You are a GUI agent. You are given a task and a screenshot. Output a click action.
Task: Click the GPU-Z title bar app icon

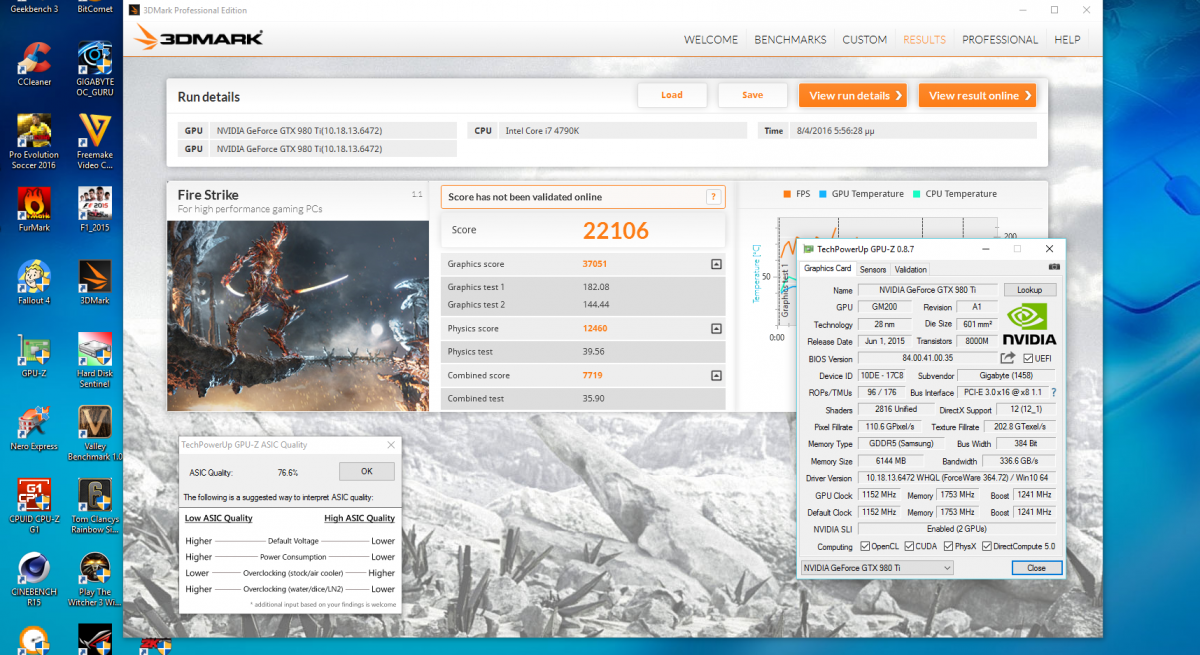point(808,248)
